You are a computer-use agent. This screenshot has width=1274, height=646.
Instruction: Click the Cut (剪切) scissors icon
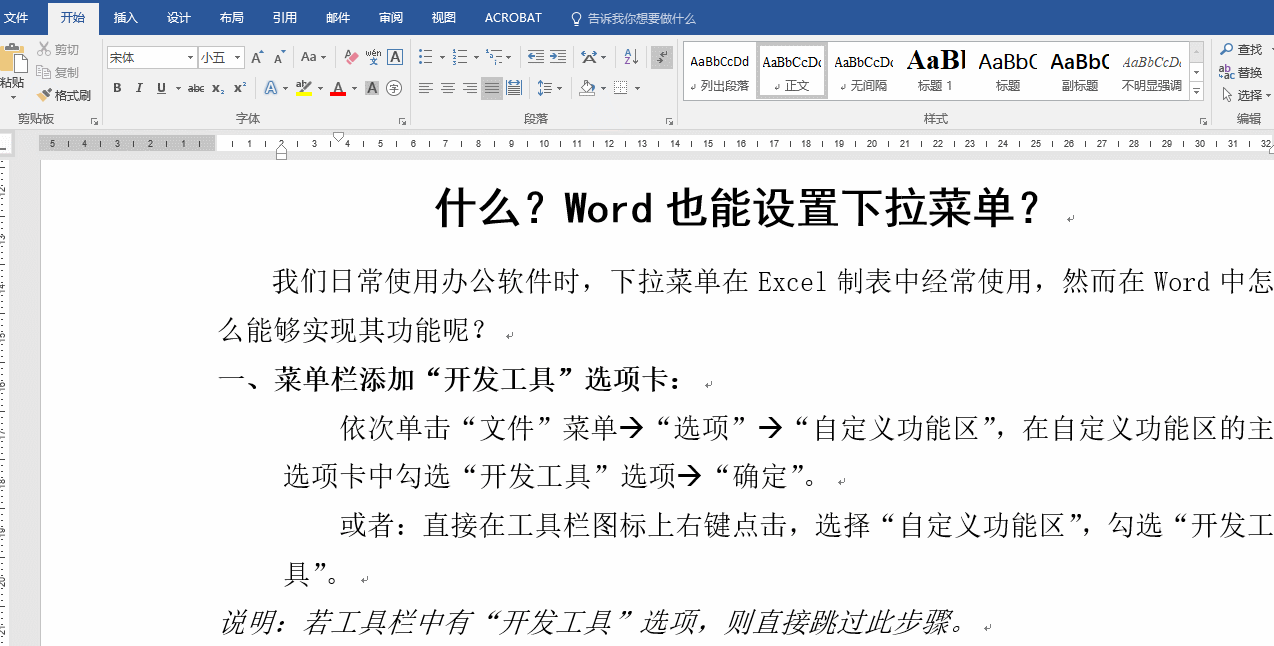[44, 49]
